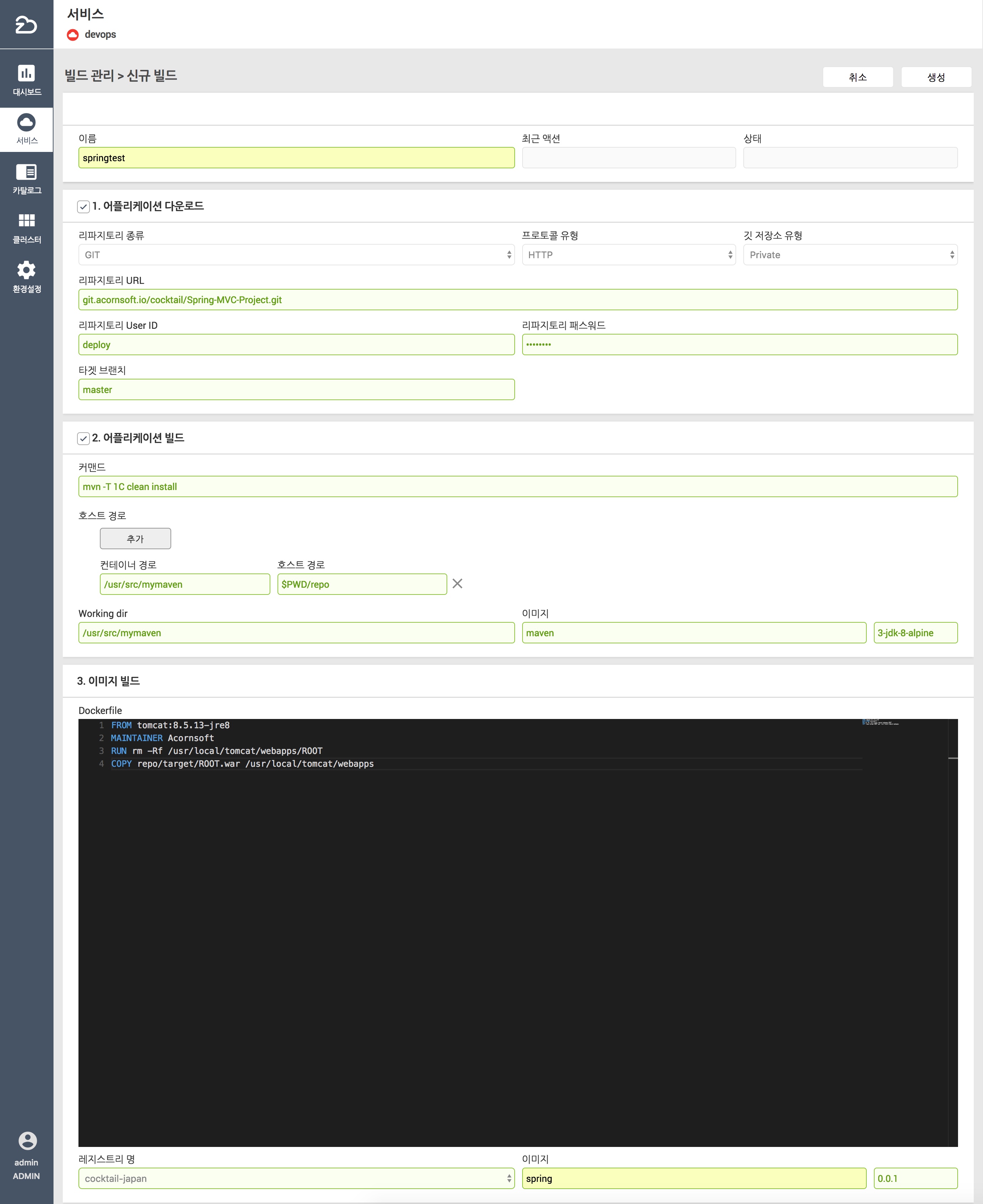Screen dimensions: 983x1204
Task: Click the Dockerfile editor vertical scrollbar
Action: pos(953,933)
